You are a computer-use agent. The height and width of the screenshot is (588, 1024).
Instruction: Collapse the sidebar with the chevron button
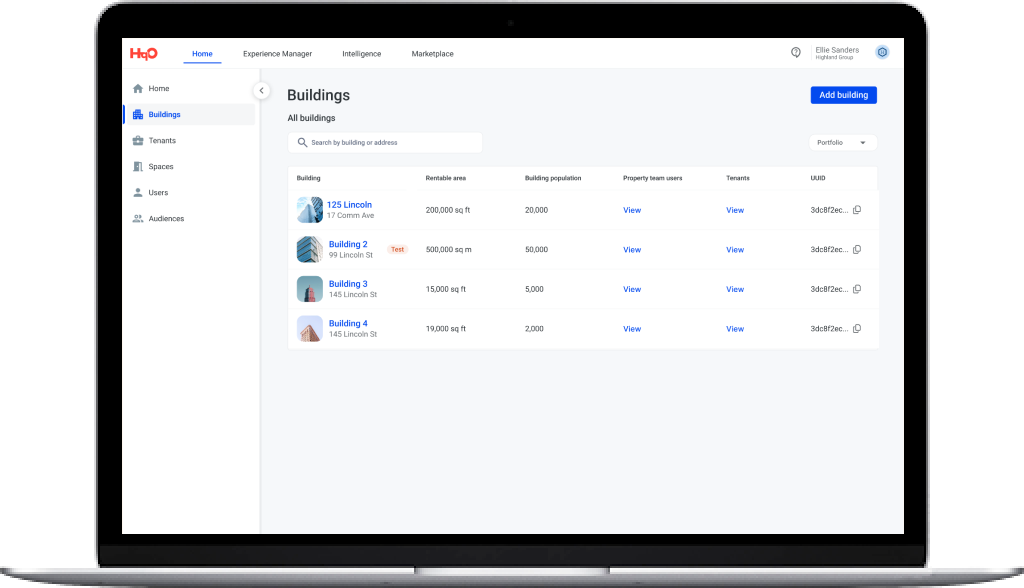[262, 91]
